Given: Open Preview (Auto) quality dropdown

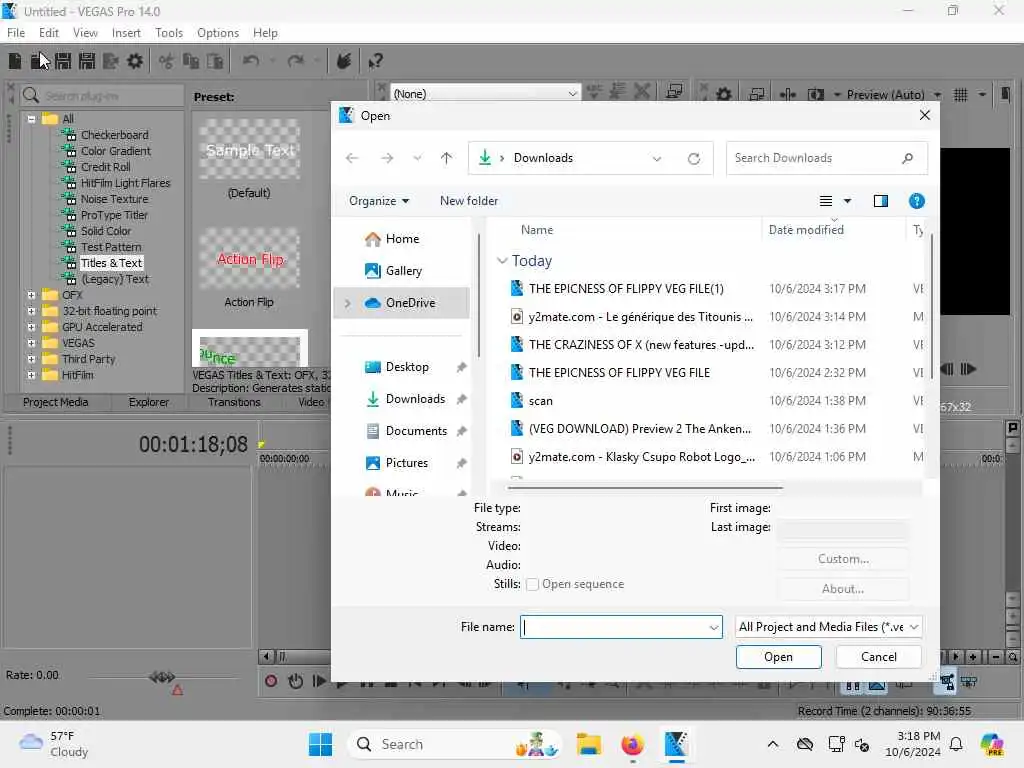Looking at the screenshot, I should click(938, 95).
